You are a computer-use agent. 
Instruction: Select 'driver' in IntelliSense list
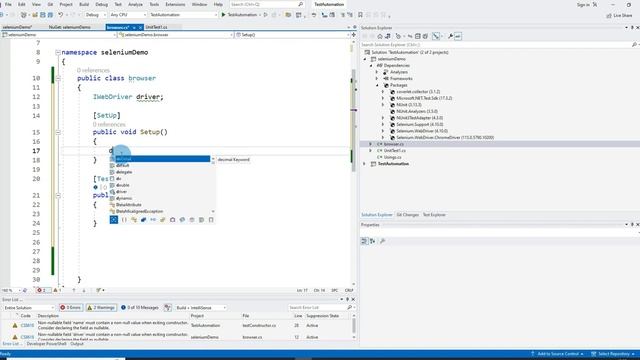click(x=121, y=191)
